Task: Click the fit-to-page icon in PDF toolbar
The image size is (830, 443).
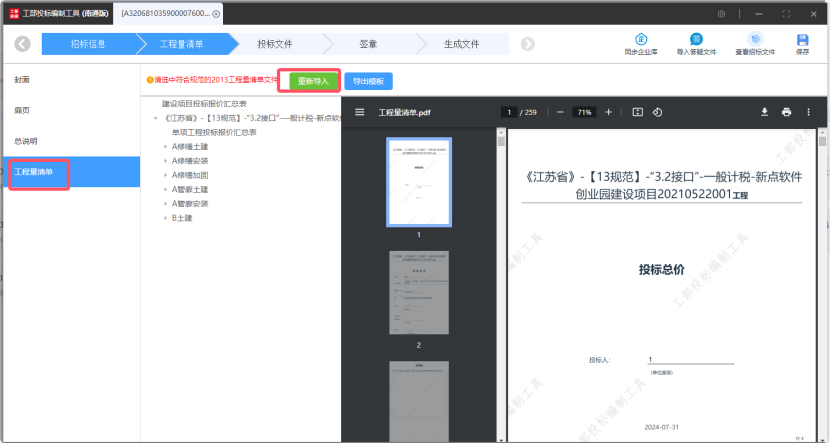Action: [637, 112]
